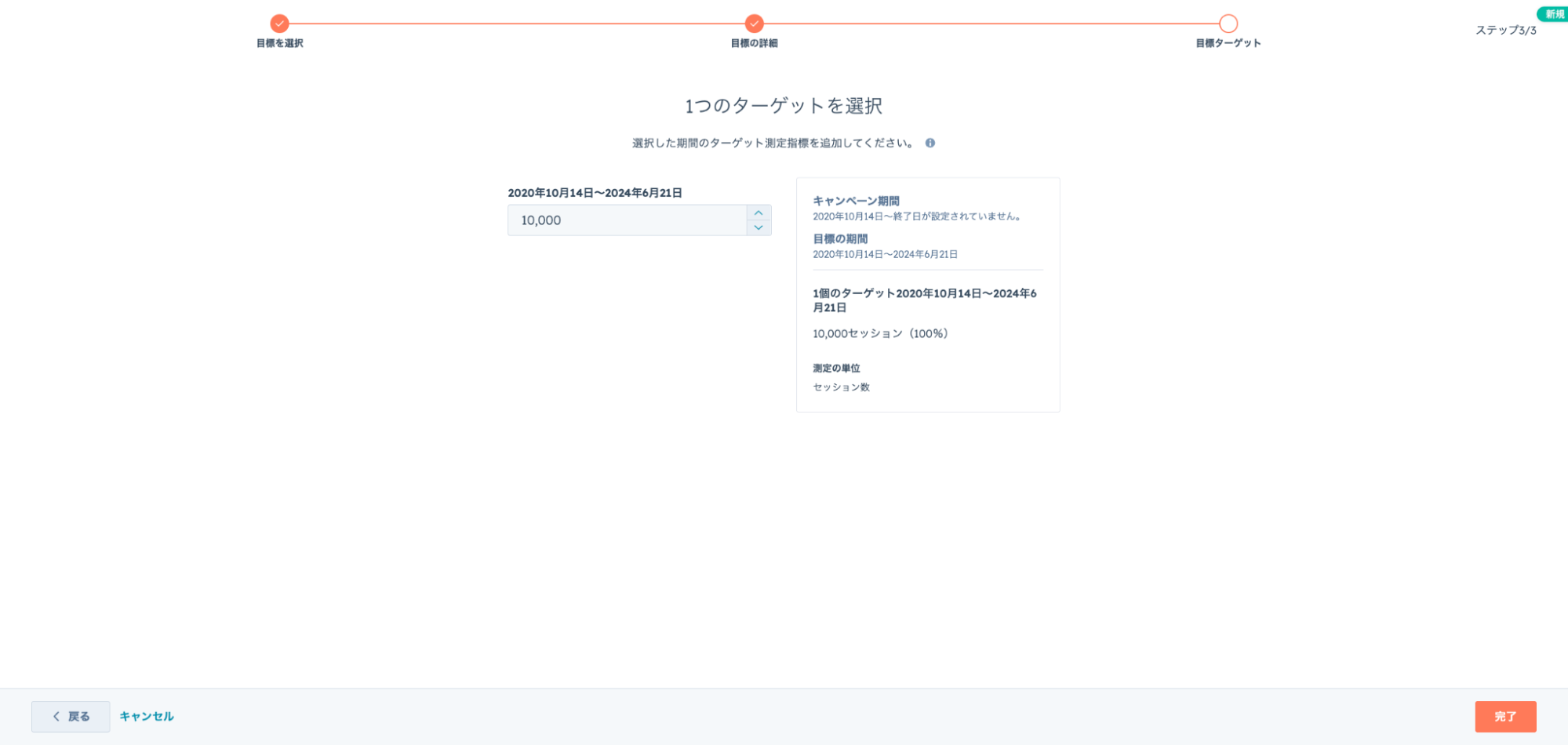Click the green 新規 badge

(x=1553, y=14)
